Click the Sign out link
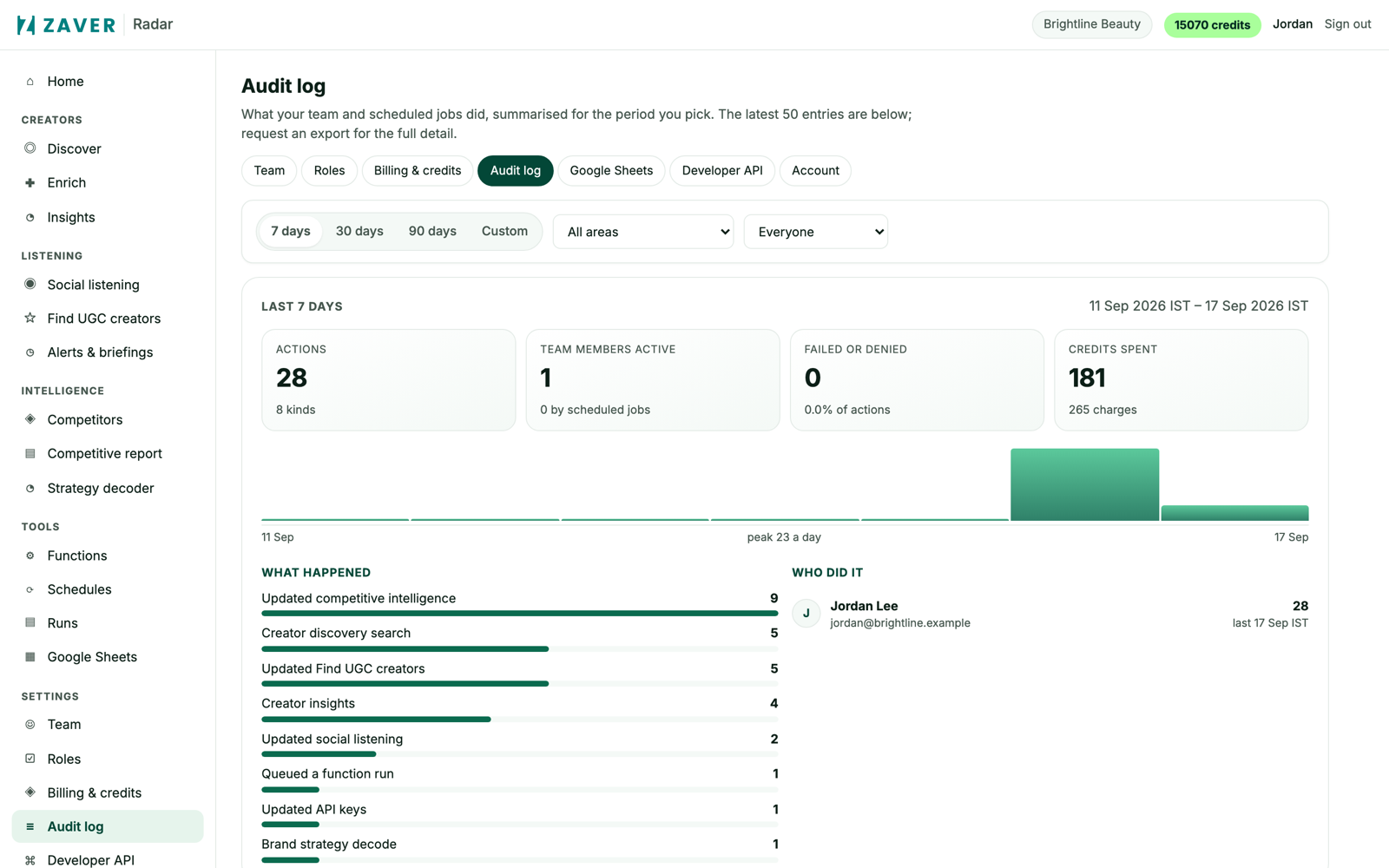 coord(1347,24)
